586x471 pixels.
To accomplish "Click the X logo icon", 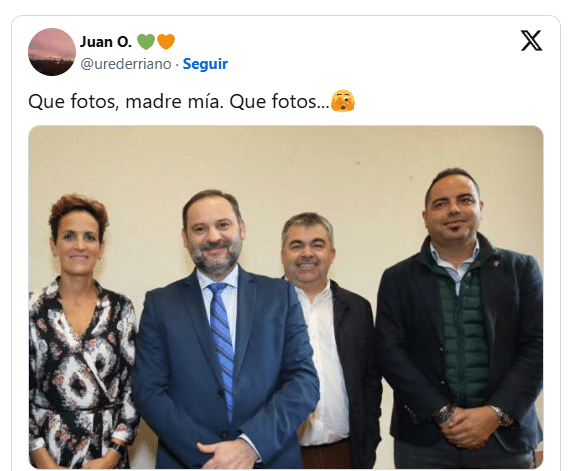I will point(531,40).
